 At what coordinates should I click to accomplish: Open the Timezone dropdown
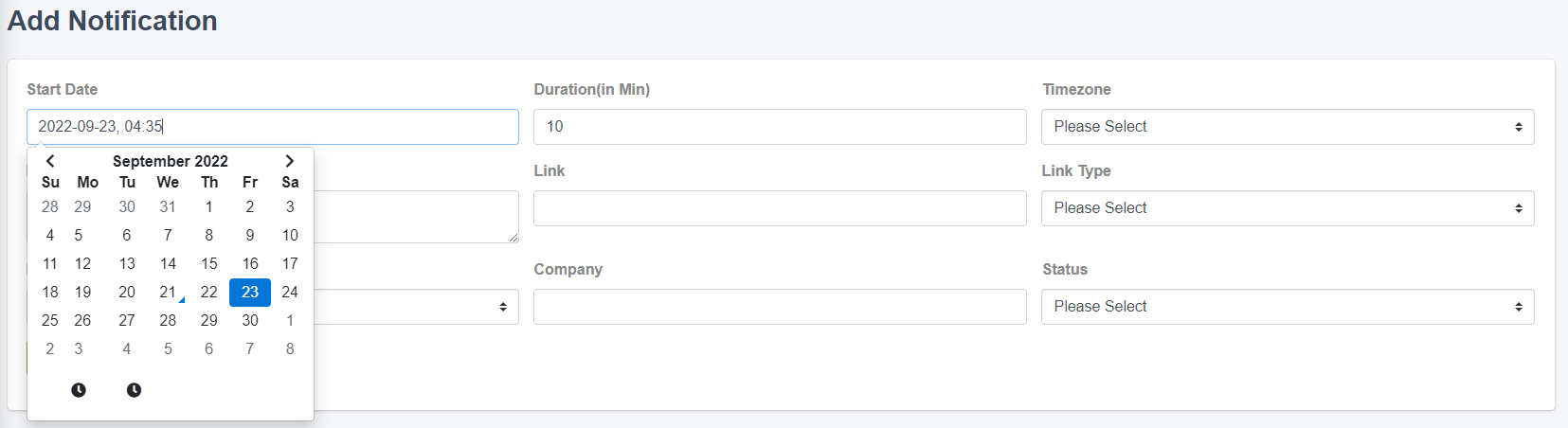1288,127
